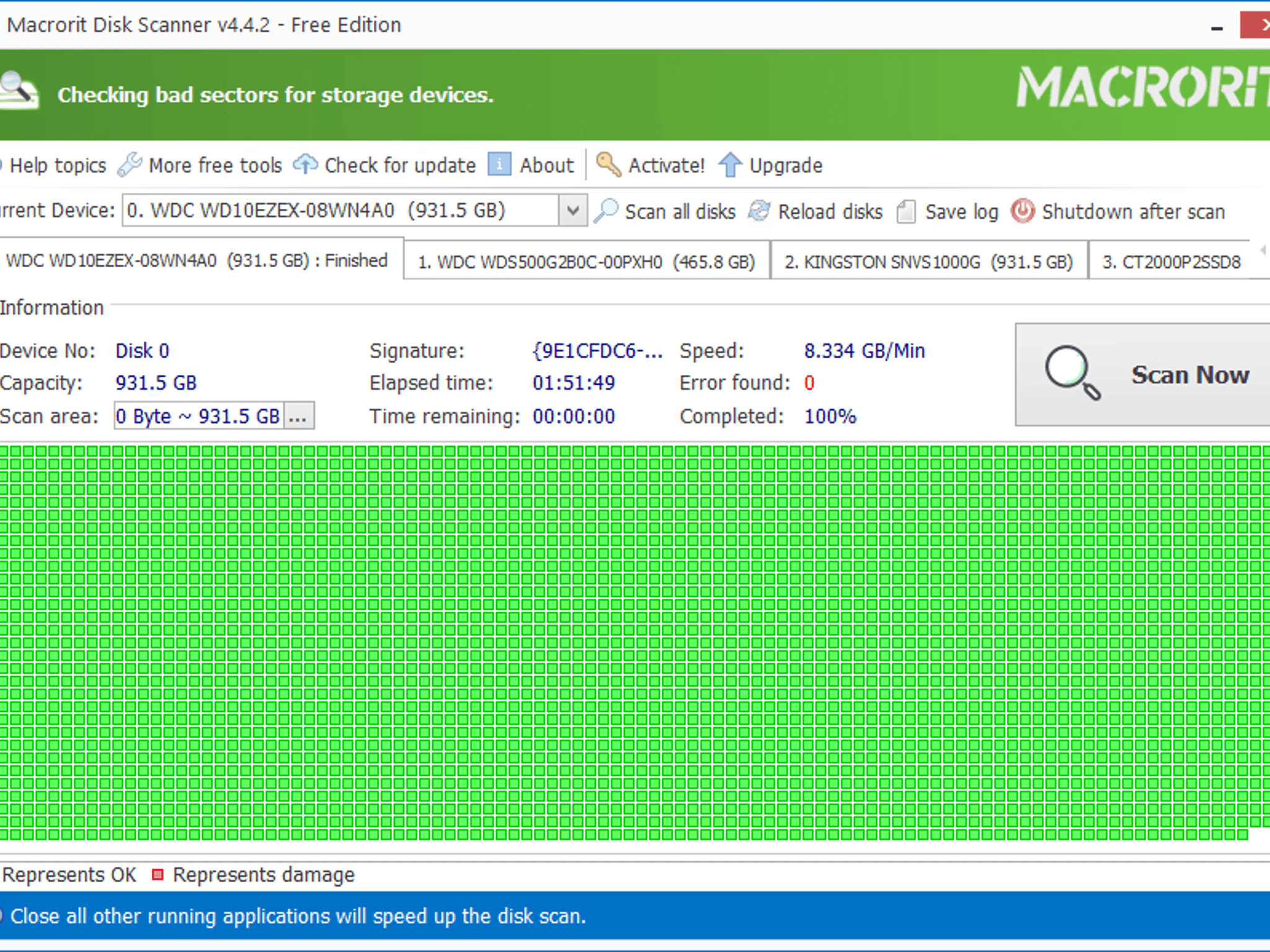
Task: Expand the Current Device dropdown arrow
Action: click(x=572, y=211)
